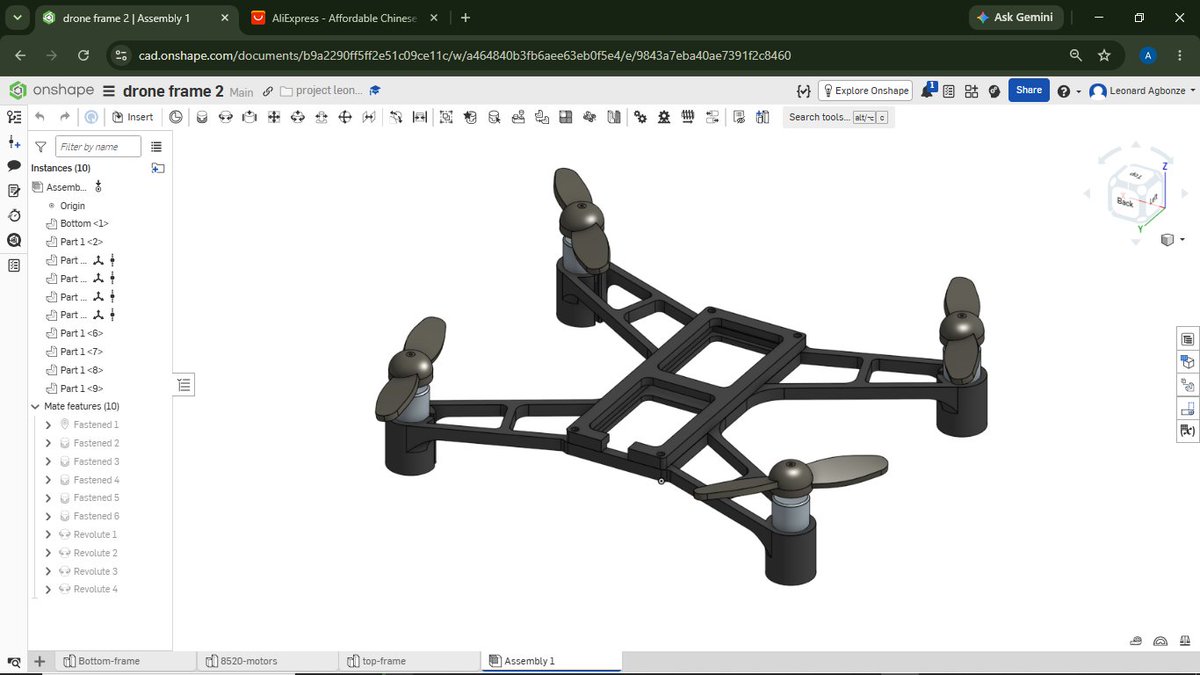The width and height of the screenshot is (1200, 675).
Task: Open the Leonard Agbonze account menu
Action: tap(1140, 90)
